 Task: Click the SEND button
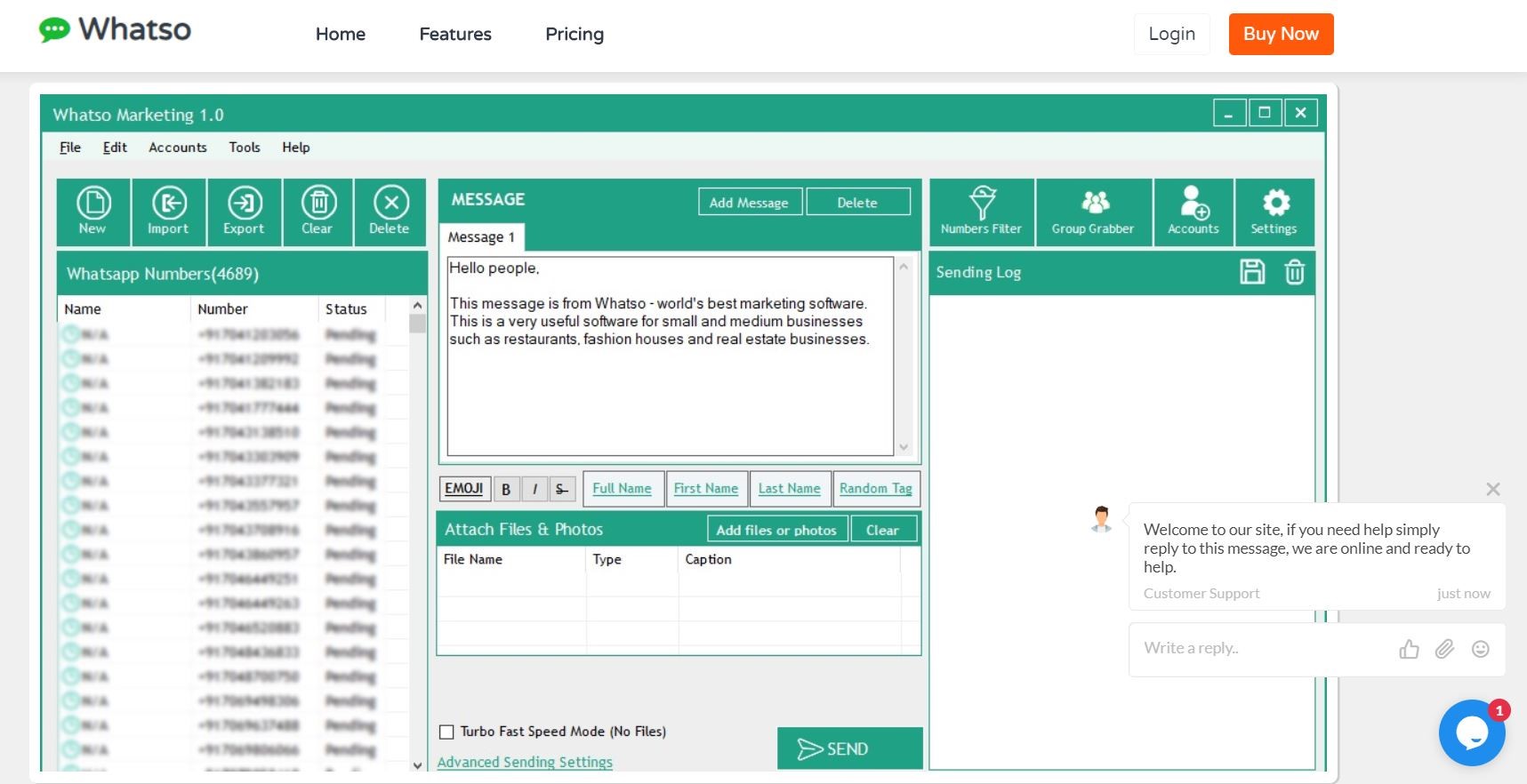coord(850,748)
